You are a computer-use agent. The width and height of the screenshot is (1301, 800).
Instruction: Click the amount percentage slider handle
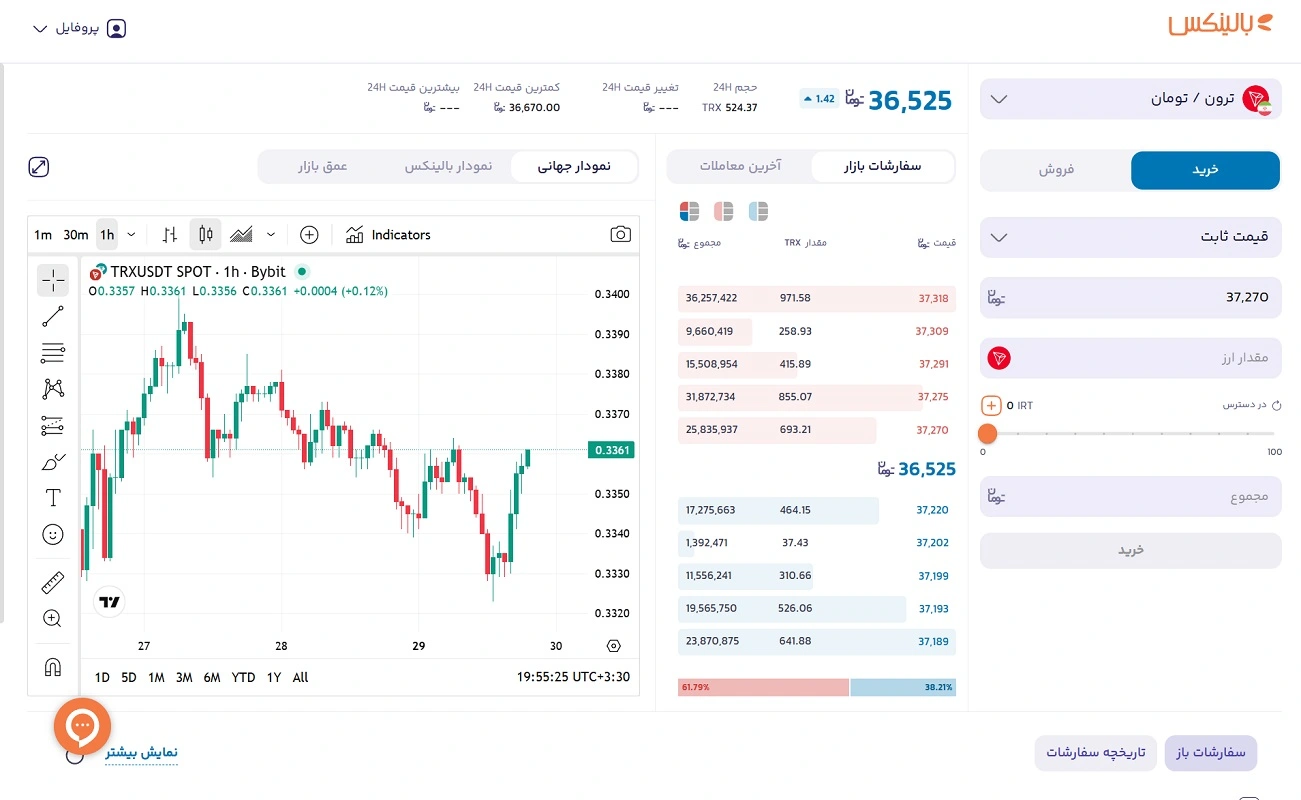tap(988, 433)
